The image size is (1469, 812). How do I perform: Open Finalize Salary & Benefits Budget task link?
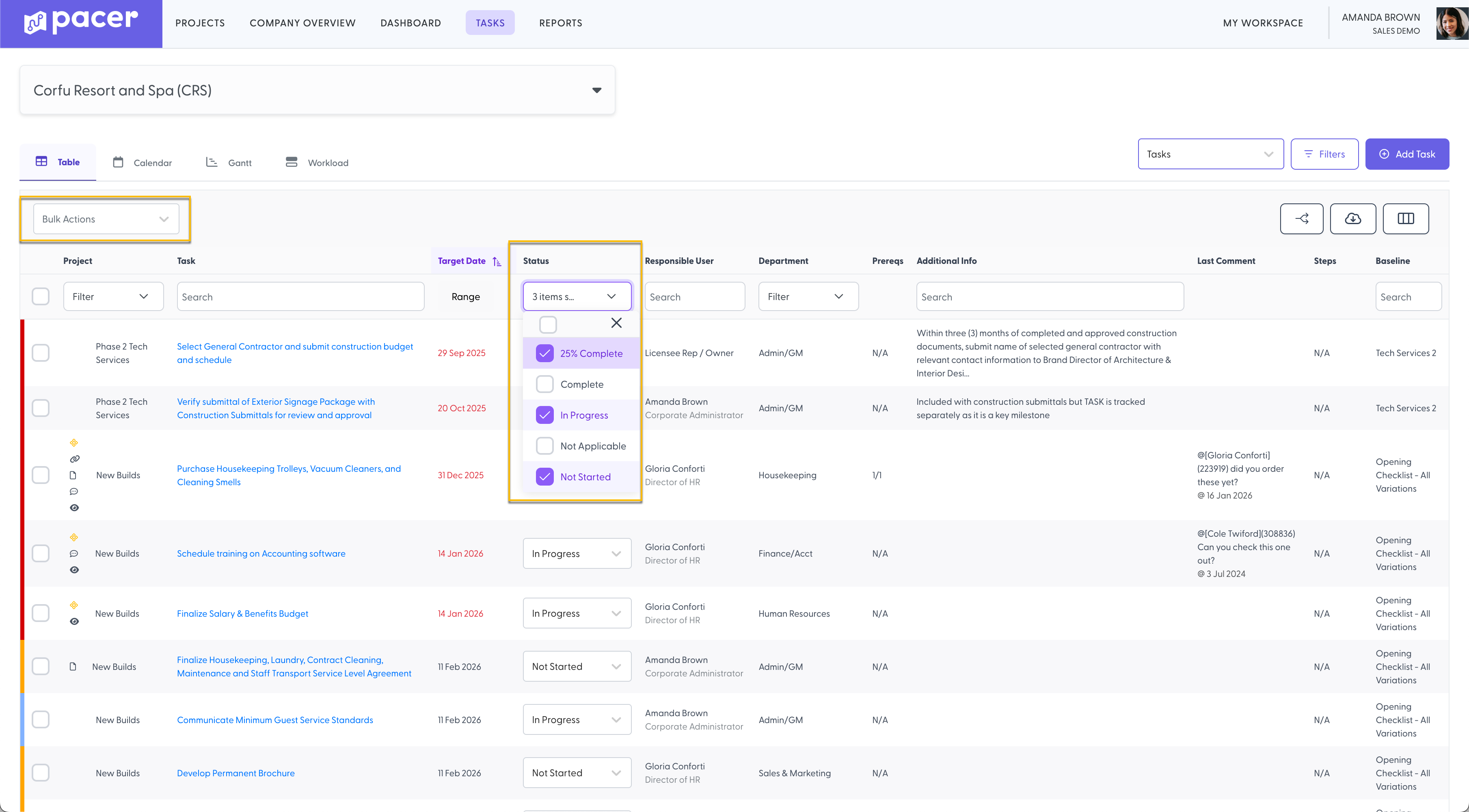[242, 613]
